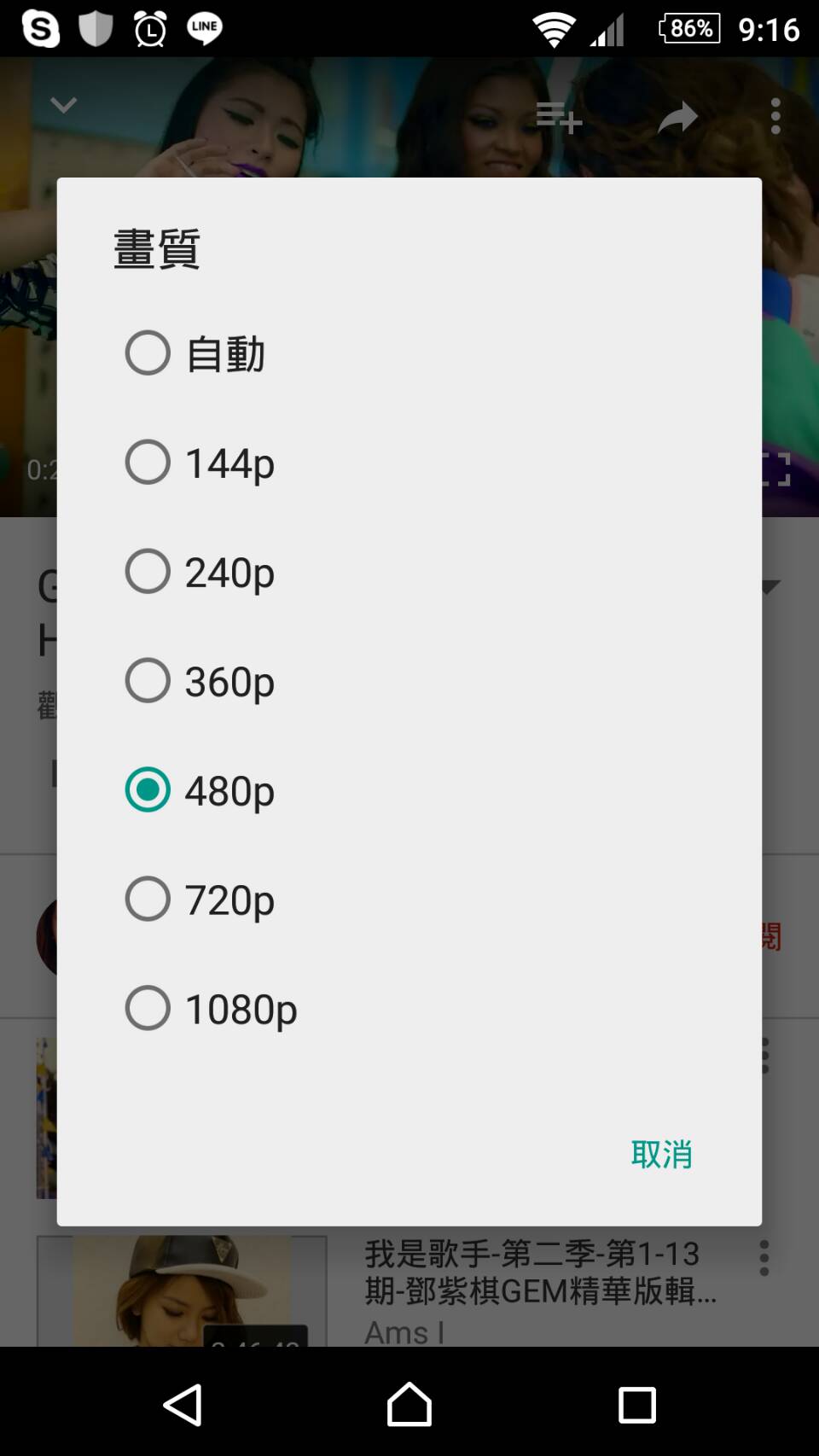
Task: Select the 480p radio button
Action: tap(148, 790)
